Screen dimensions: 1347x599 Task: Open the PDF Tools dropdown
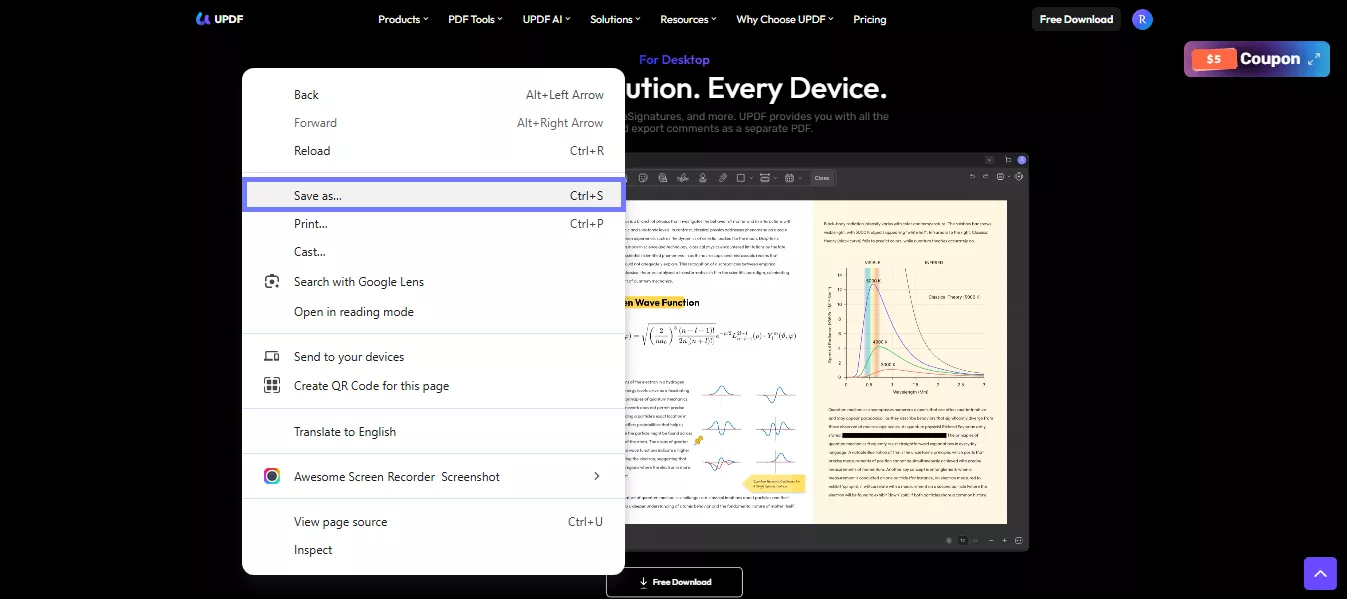tap(475, 19)
